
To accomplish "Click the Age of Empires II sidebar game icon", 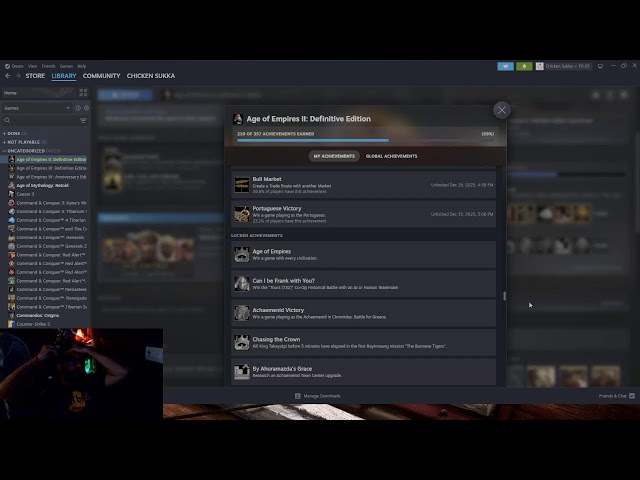I will click(x=11, y=160).
